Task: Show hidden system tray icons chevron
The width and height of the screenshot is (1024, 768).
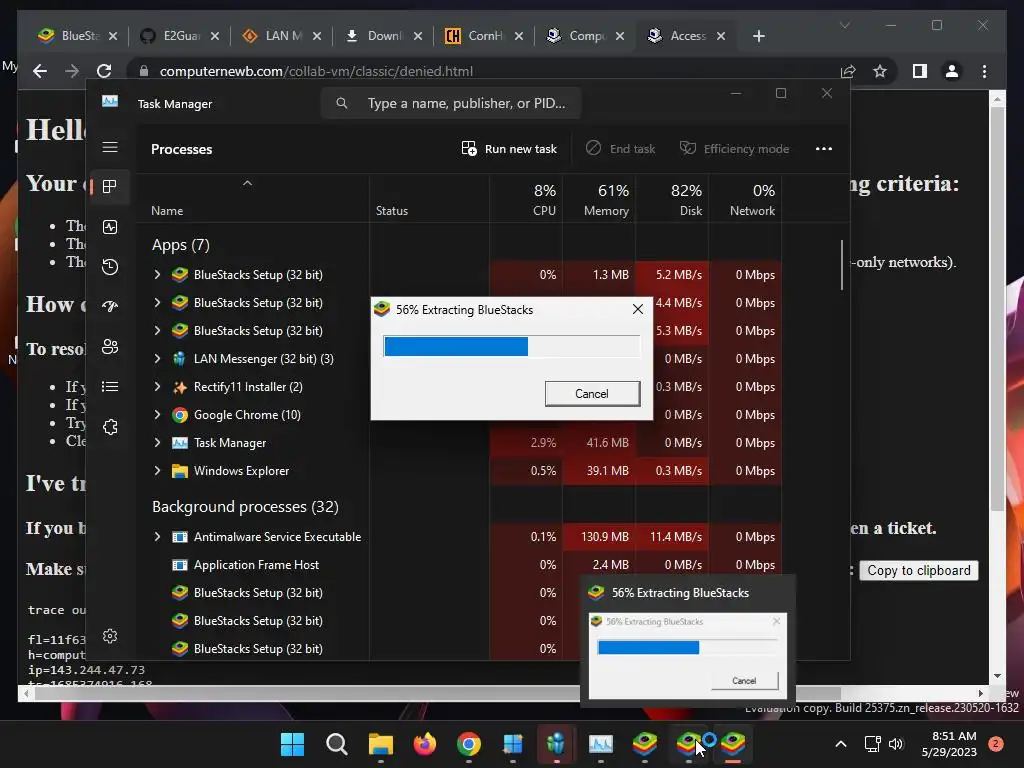Action: (841, 744)
